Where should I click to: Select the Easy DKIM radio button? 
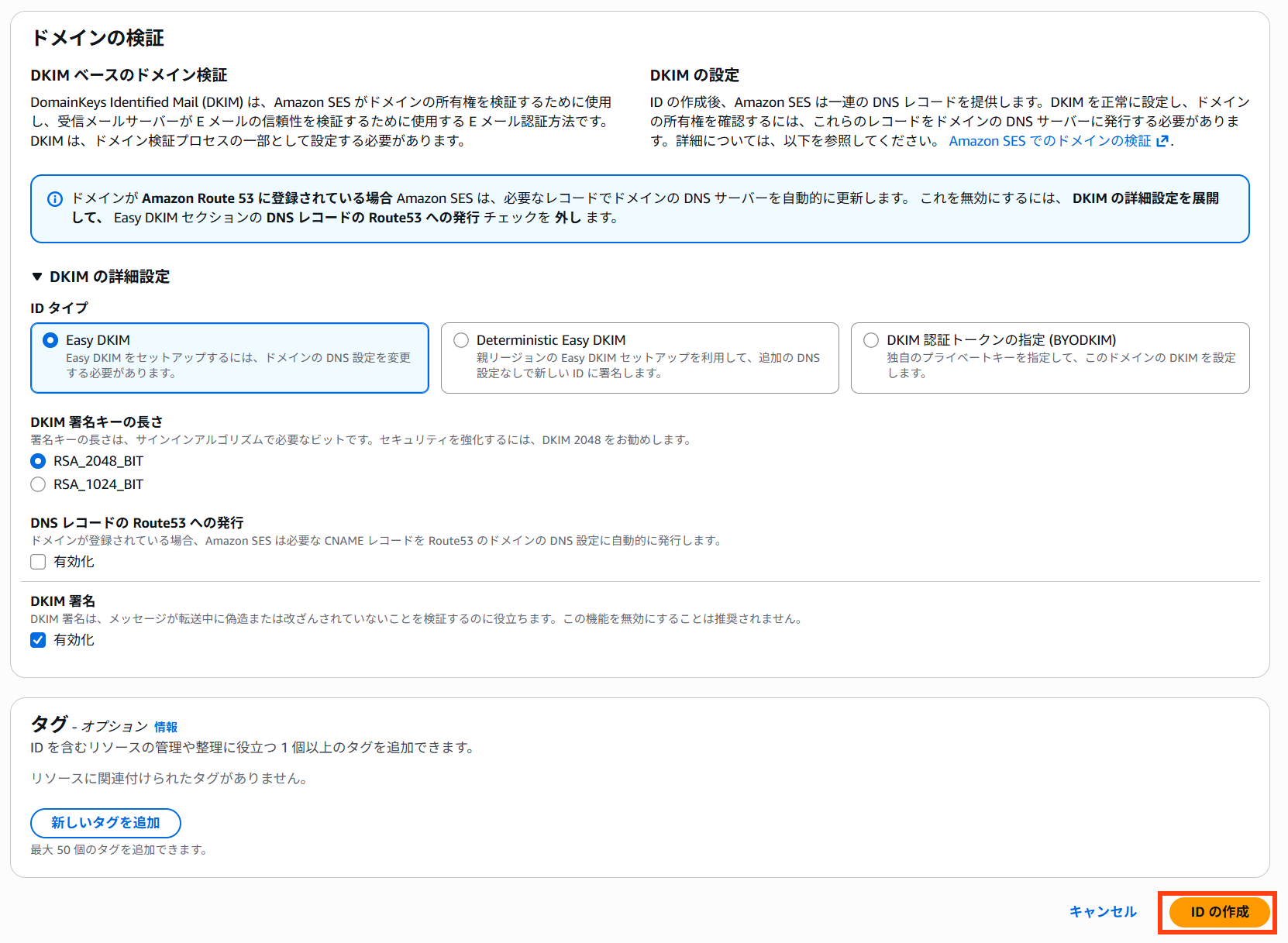(50, 340)
